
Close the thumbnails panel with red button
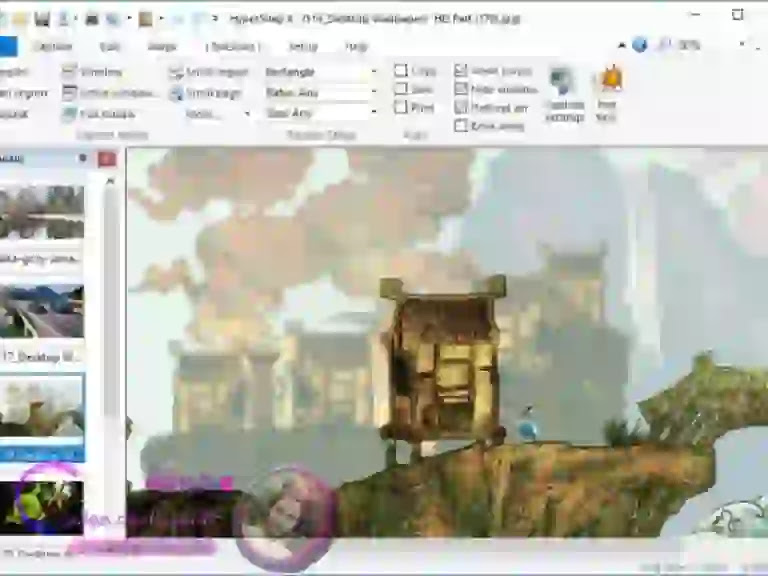click(107, 159)
